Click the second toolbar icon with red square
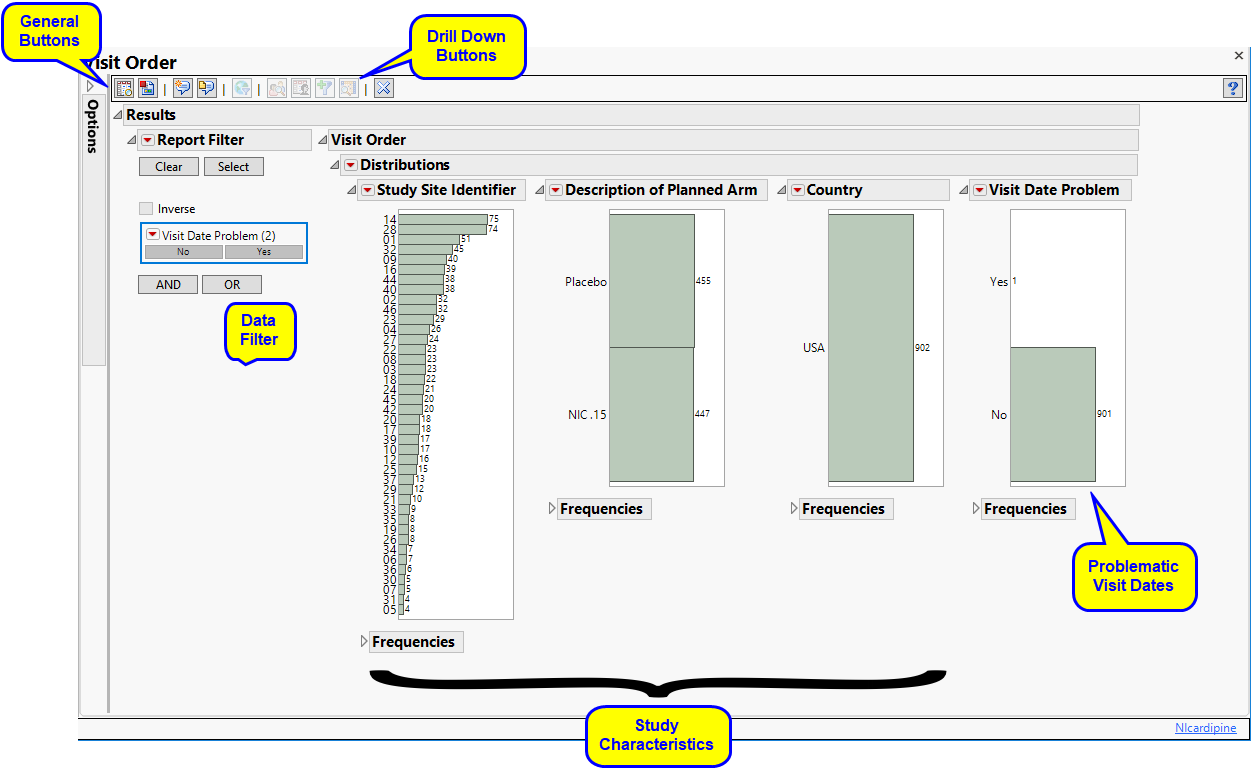The height and width of the screenshot is (782, 1251). click(147, 88)
